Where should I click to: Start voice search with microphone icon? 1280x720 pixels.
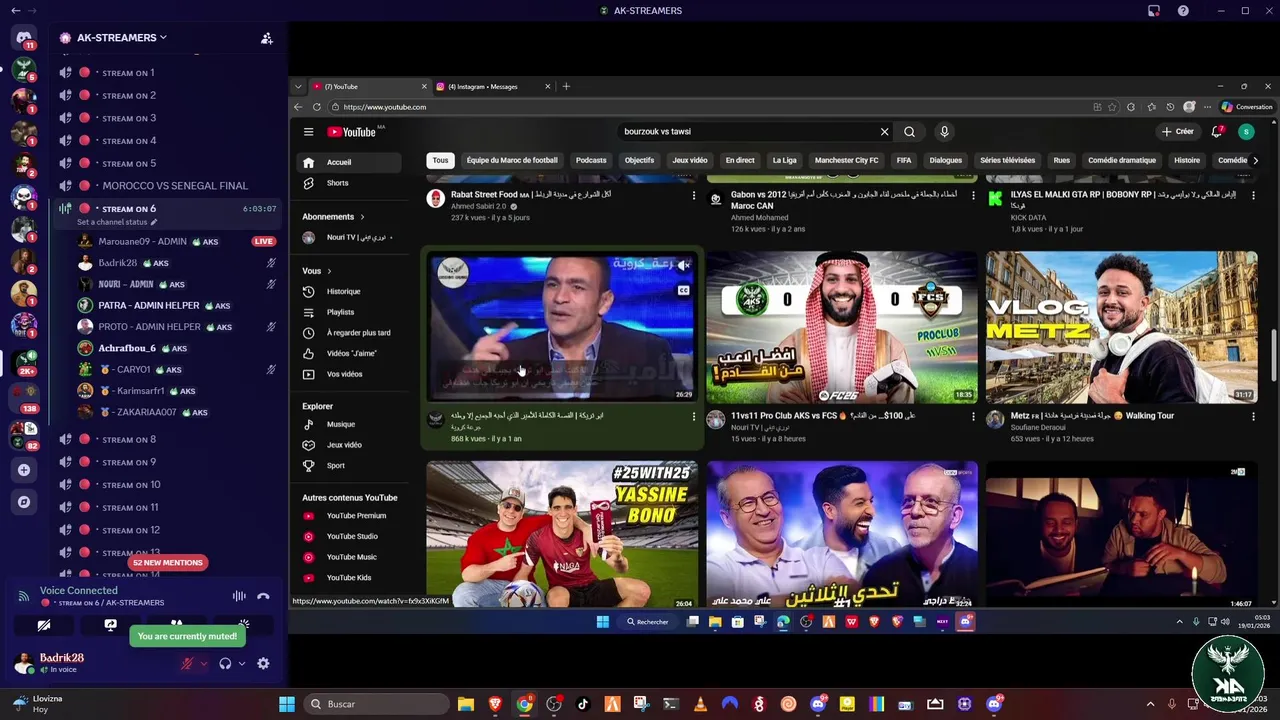click(944, 132)
